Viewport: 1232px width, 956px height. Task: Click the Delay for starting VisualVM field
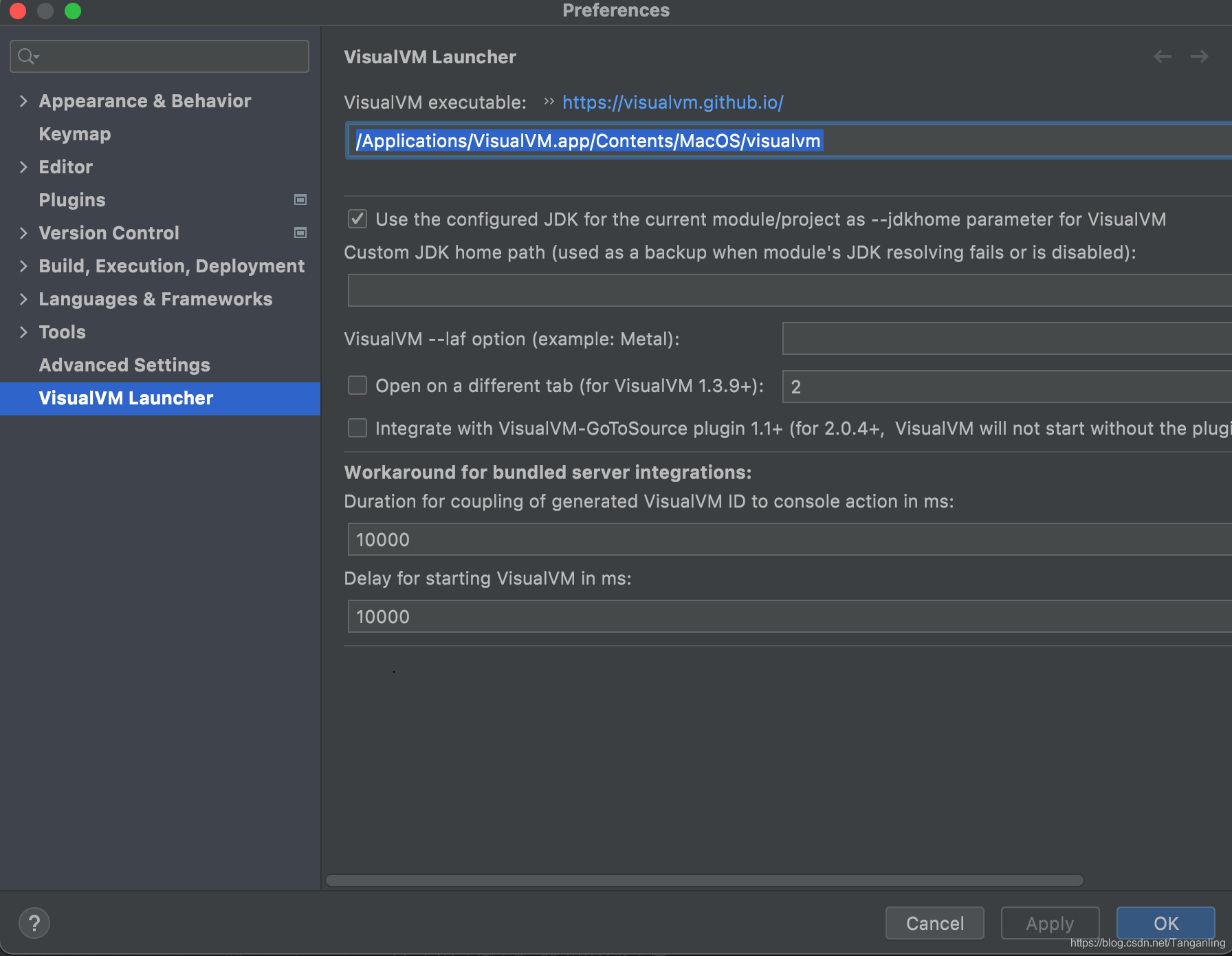pos(789,616)
